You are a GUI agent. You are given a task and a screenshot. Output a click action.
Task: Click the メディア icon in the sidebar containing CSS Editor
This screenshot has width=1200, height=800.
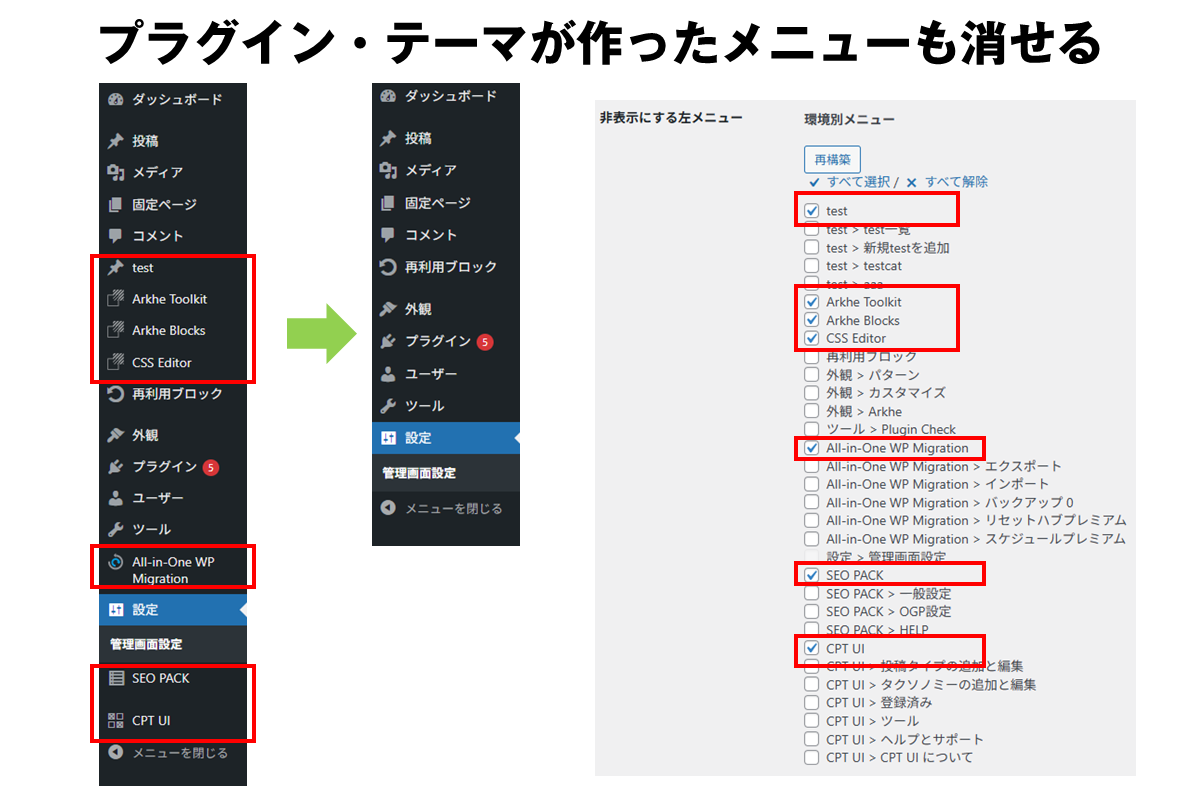115,173
